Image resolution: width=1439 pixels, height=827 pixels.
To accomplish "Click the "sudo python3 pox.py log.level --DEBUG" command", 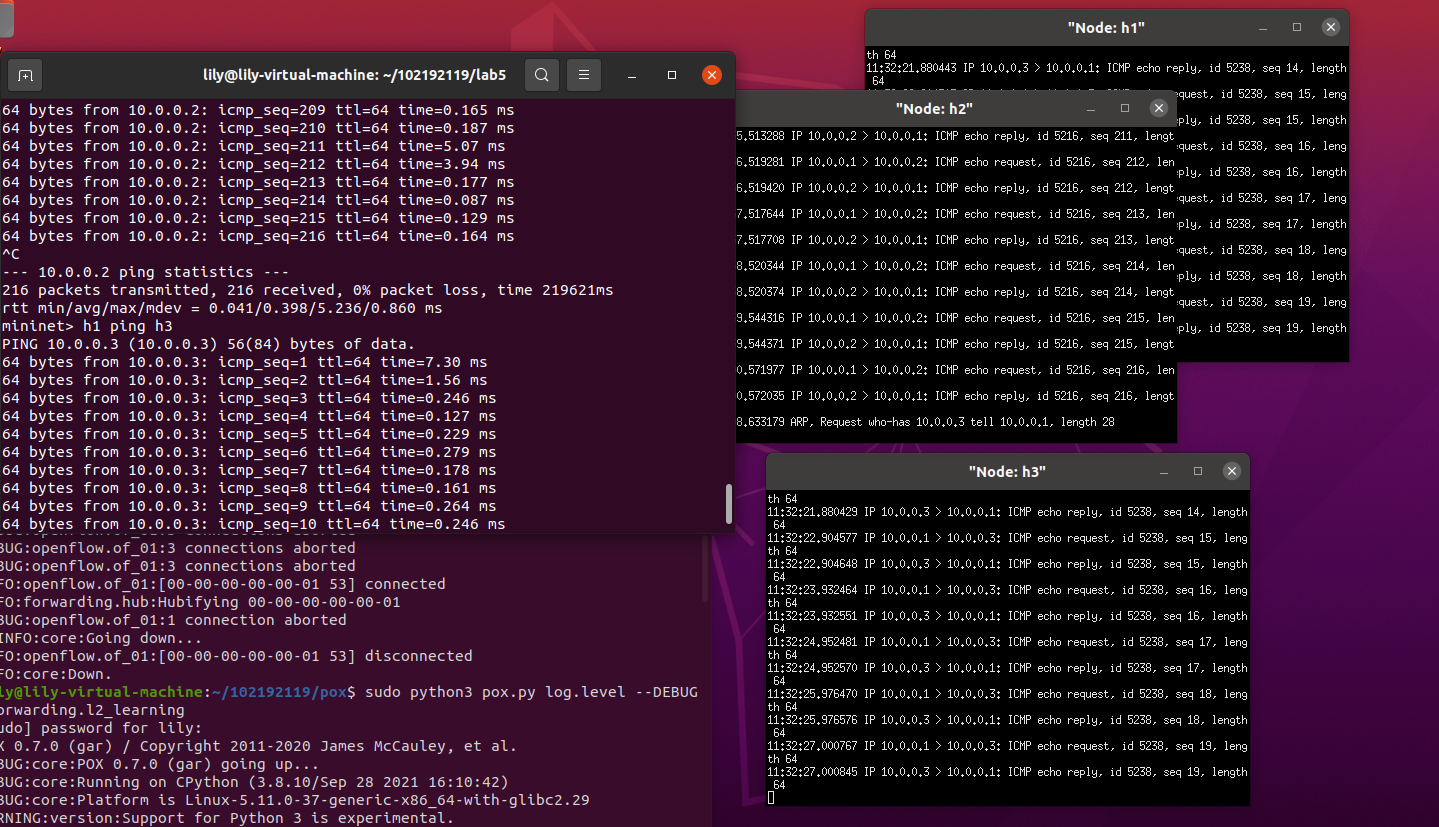I will coord(532,692).
